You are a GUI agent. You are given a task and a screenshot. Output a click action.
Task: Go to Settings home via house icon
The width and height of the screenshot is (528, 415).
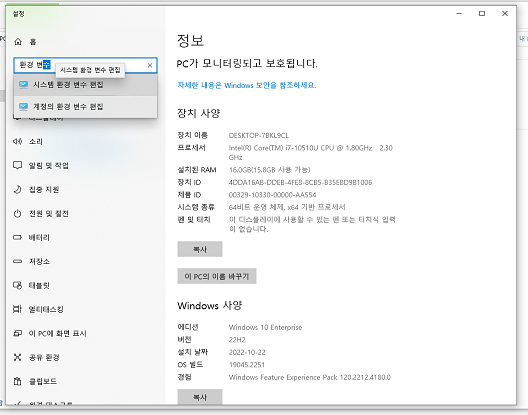tap(18, 42)
